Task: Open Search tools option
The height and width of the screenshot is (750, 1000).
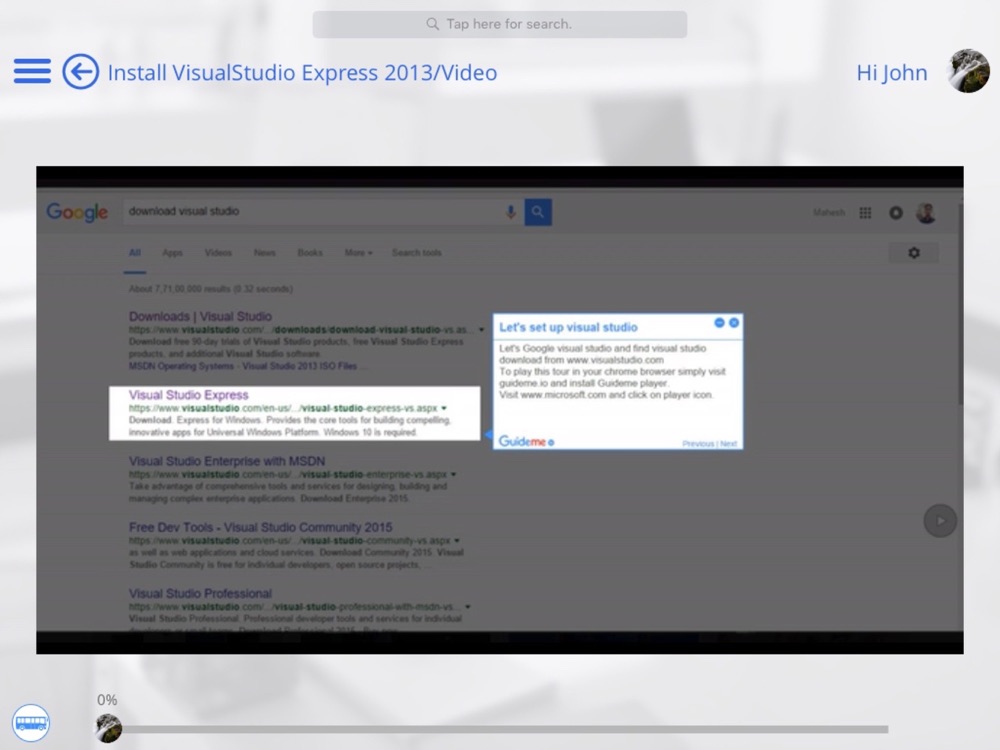Action: [416, 253]
